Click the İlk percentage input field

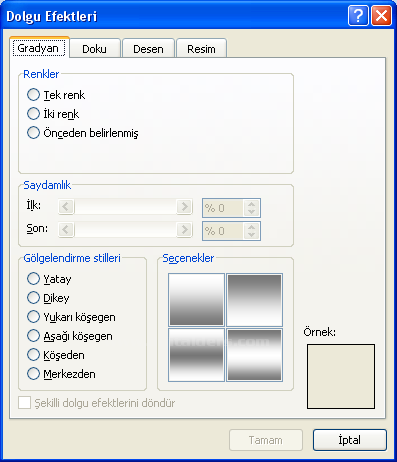tap(223, 208)
